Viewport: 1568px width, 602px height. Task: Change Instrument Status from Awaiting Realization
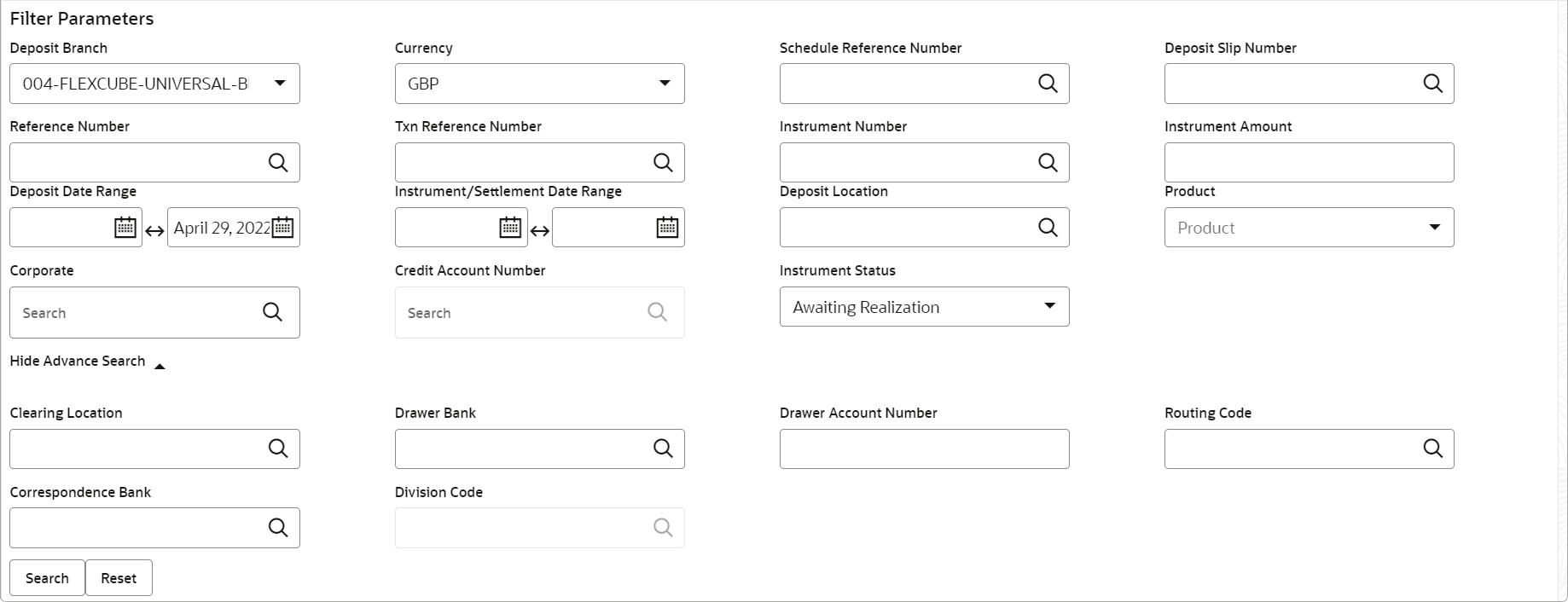(x=1049, y=307)
